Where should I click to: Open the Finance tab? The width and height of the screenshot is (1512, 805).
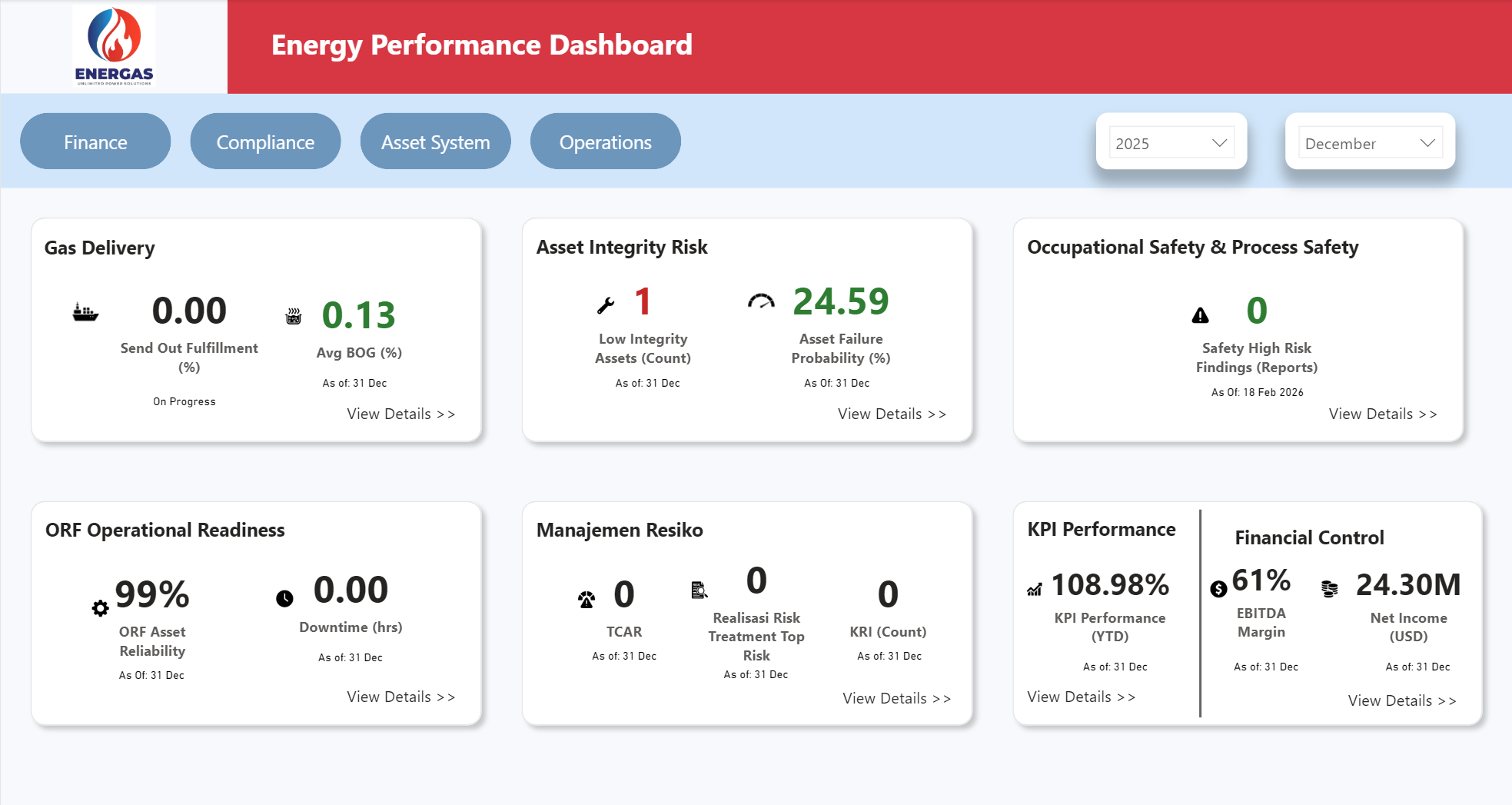click(95, 141)
